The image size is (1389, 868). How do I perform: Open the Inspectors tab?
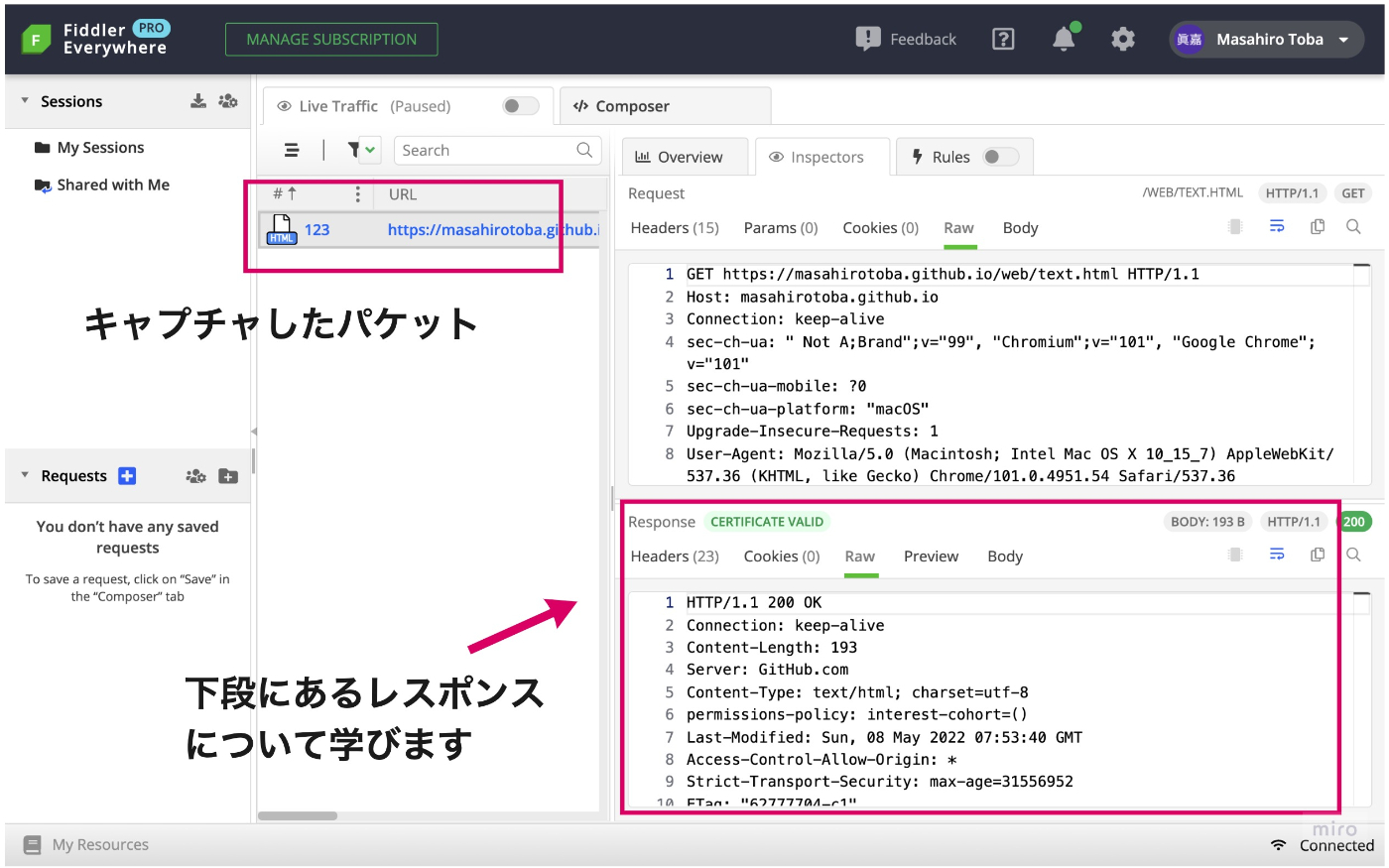pyautogui.click(x=822, y=157)
